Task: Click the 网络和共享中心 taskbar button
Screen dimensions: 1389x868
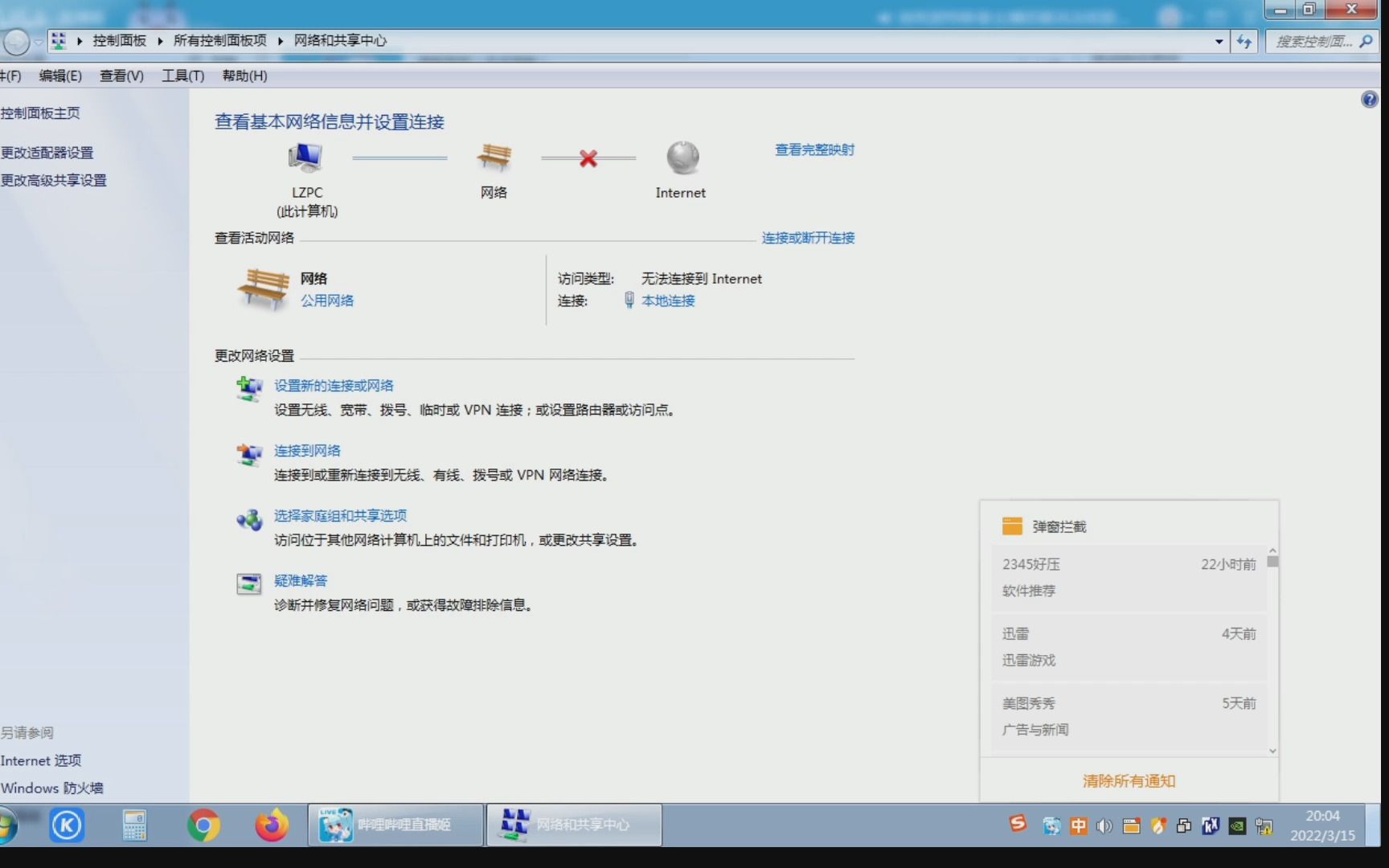Action: (575, 825)
